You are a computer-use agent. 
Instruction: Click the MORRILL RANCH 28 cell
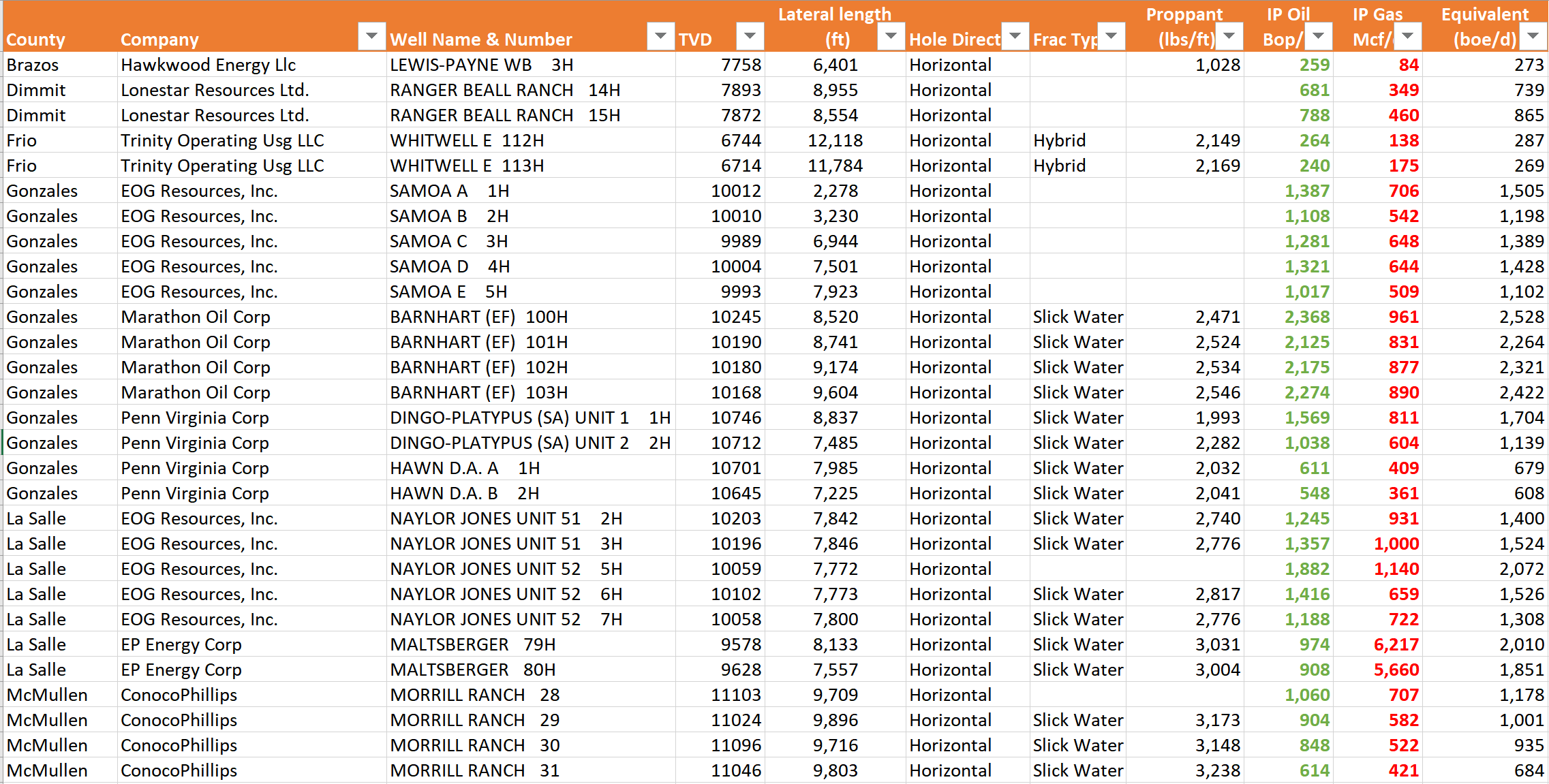[532, 695]
